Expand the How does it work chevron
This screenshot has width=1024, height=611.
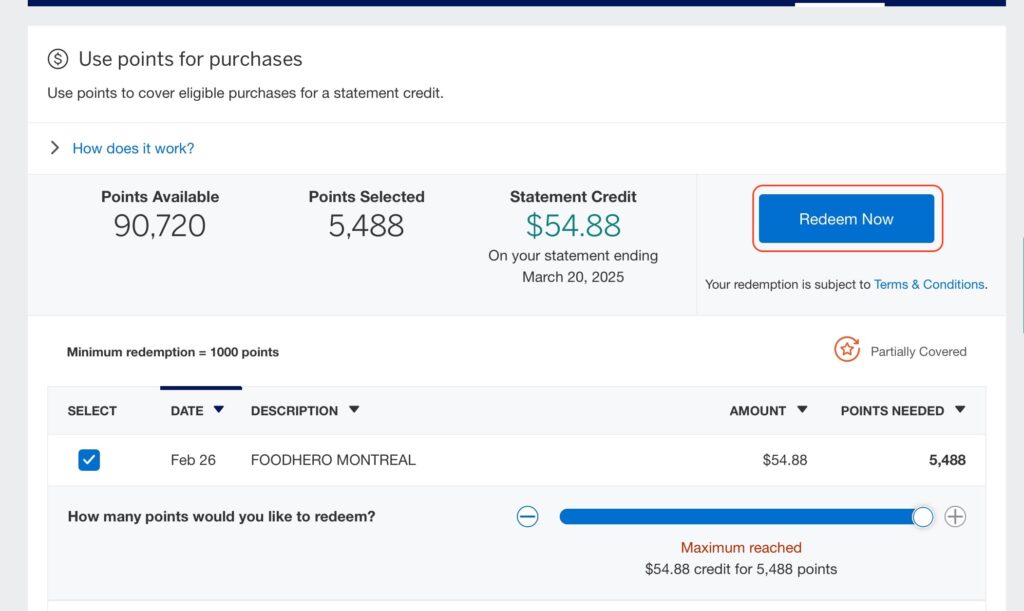point(55,148)
